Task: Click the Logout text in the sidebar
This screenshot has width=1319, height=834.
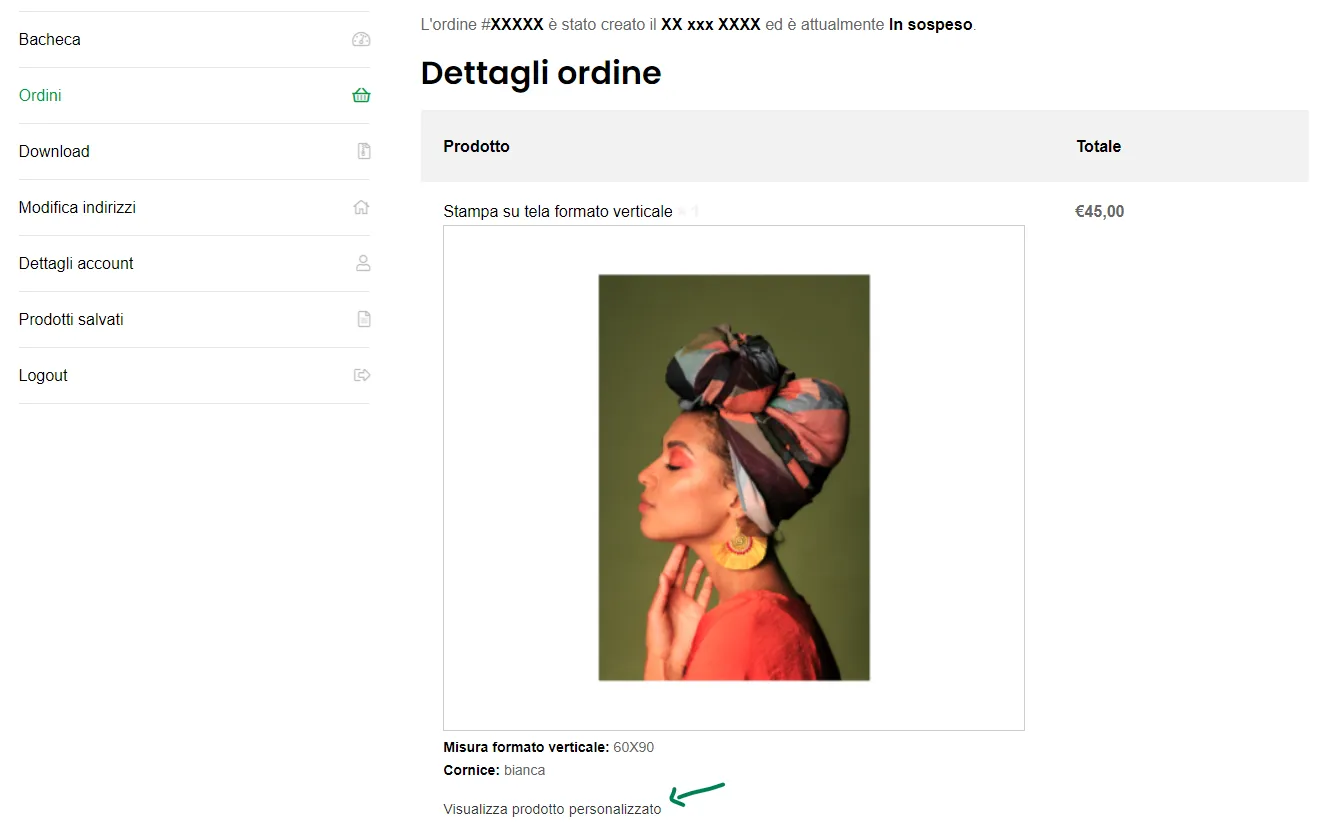Action: coord(43,376)
